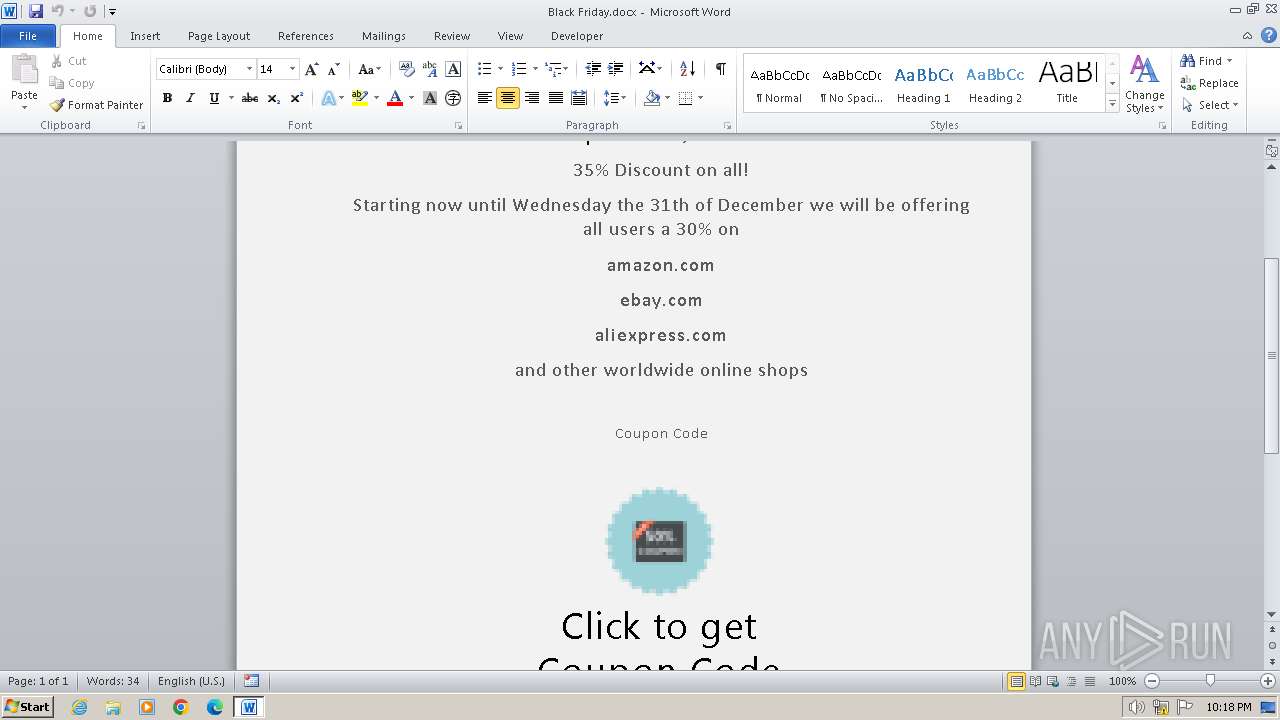Image resolution: width=1280 pixels, height=720 pixels.
Task: Click Grow Font icon
Action: (x=312, y=69)
